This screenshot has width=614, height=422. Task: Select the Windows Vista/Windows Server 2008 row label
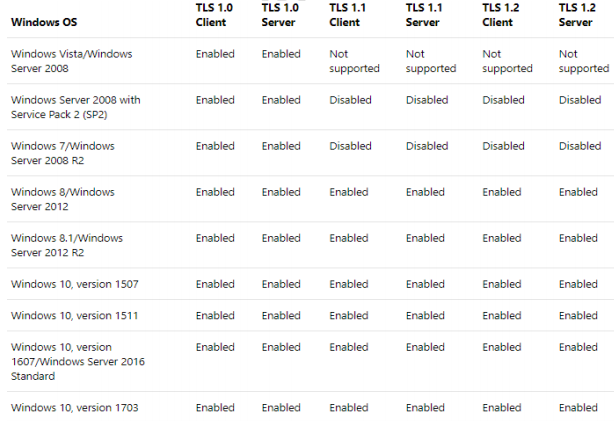pos(71,61)
